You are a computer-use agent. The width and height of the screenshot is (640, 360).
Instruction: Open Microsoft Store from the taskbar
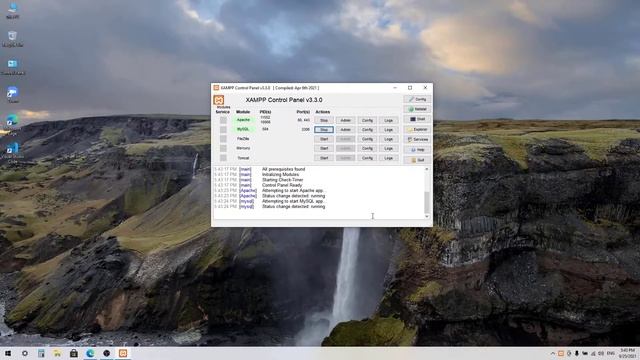pyautogui.click(x=74, y=353)
